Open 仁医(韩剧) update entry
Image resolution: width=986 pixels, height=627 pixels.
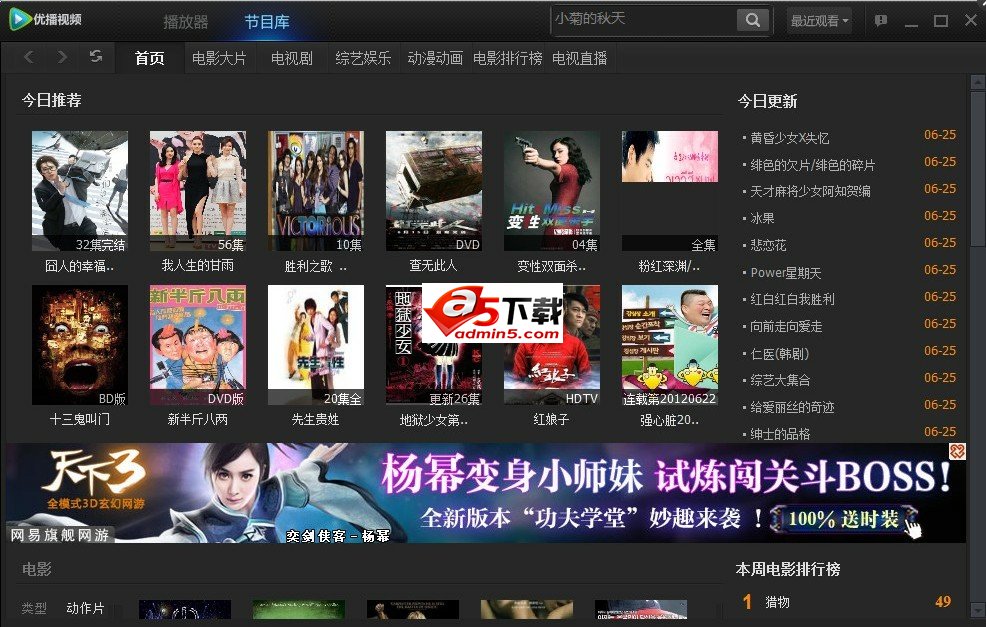pos(780,353)
